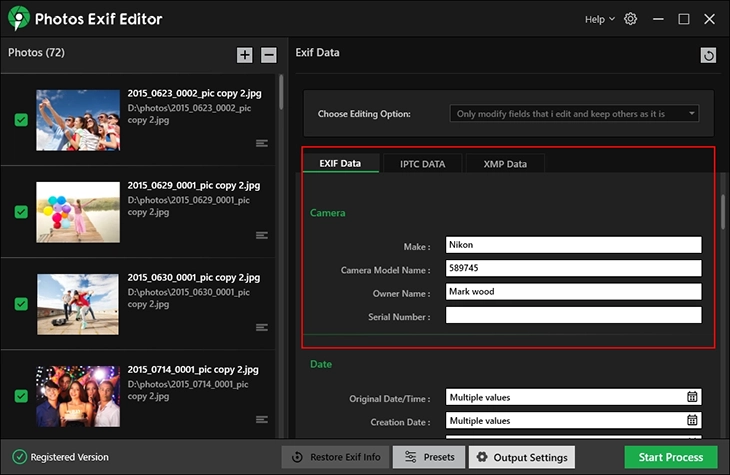730x475 pixels.
Task: Open details menu icon for 2015_0630_0001_pic photo
Action: pyautogui.click(x=262, y=327)
